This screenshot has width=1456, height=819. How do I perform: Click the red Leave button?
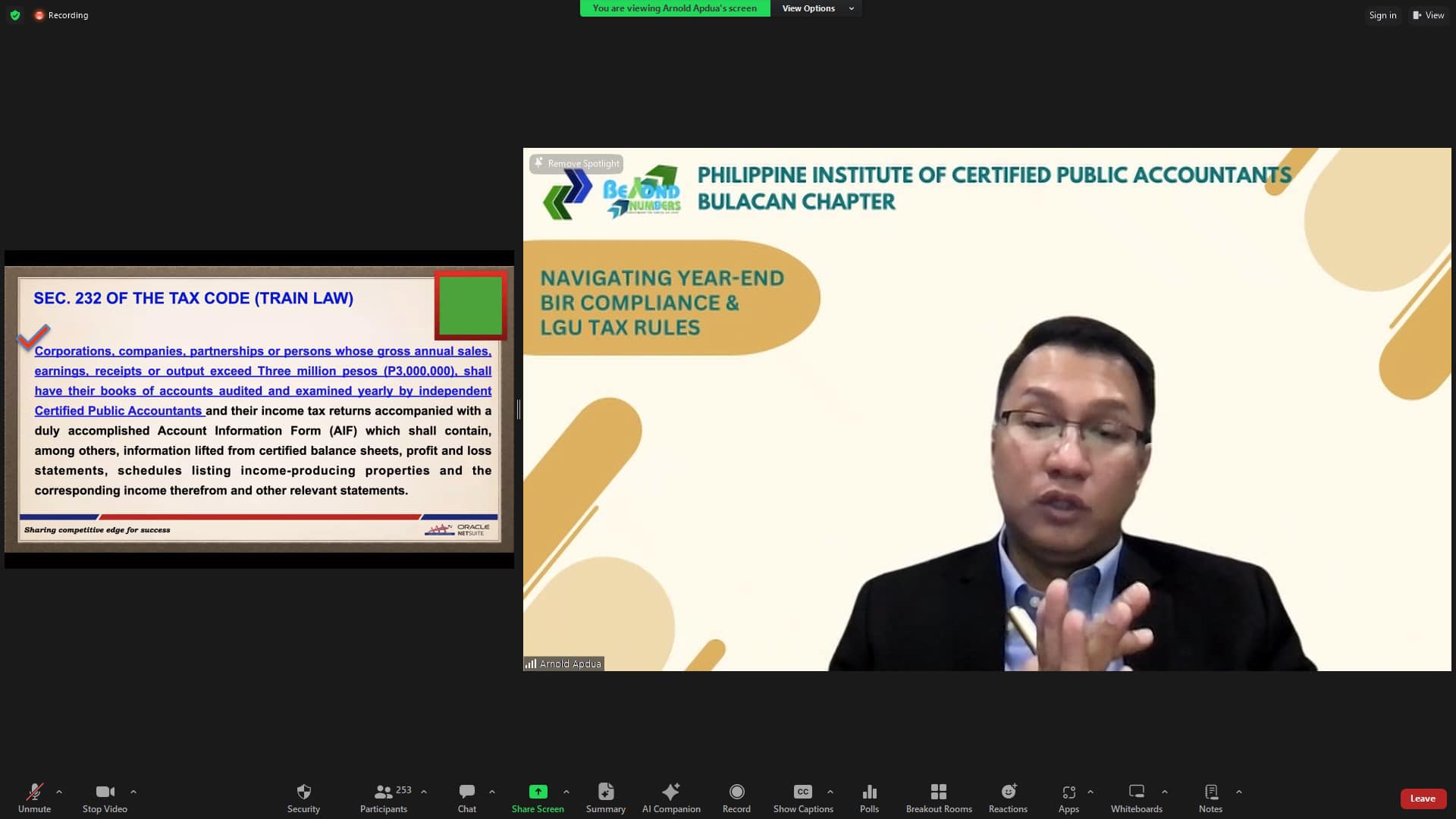[1423, 799]
